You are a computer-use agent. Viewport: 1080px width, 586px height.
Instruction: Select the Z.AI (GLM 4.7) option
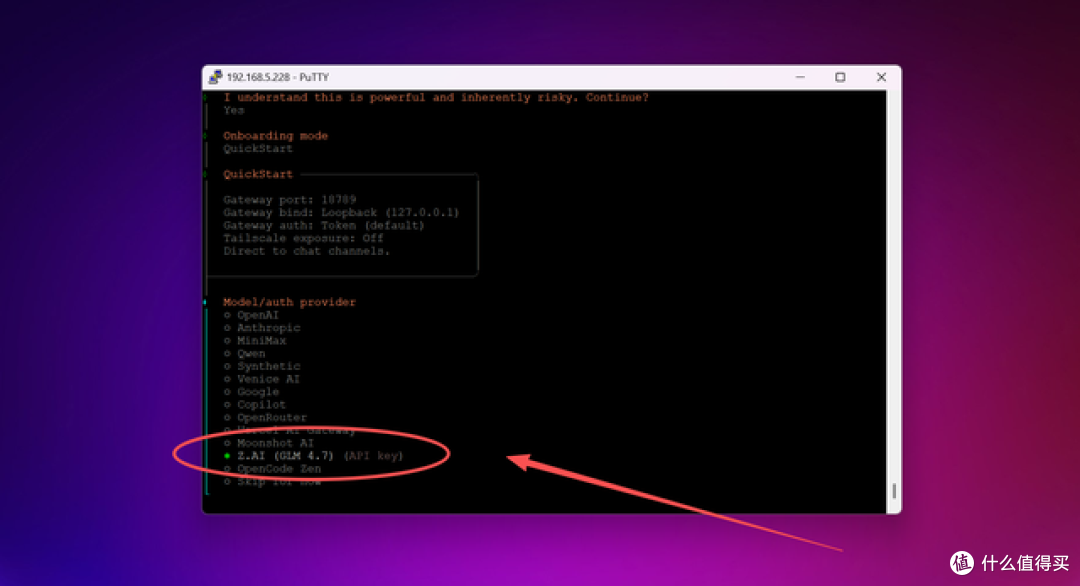[313, 456]
